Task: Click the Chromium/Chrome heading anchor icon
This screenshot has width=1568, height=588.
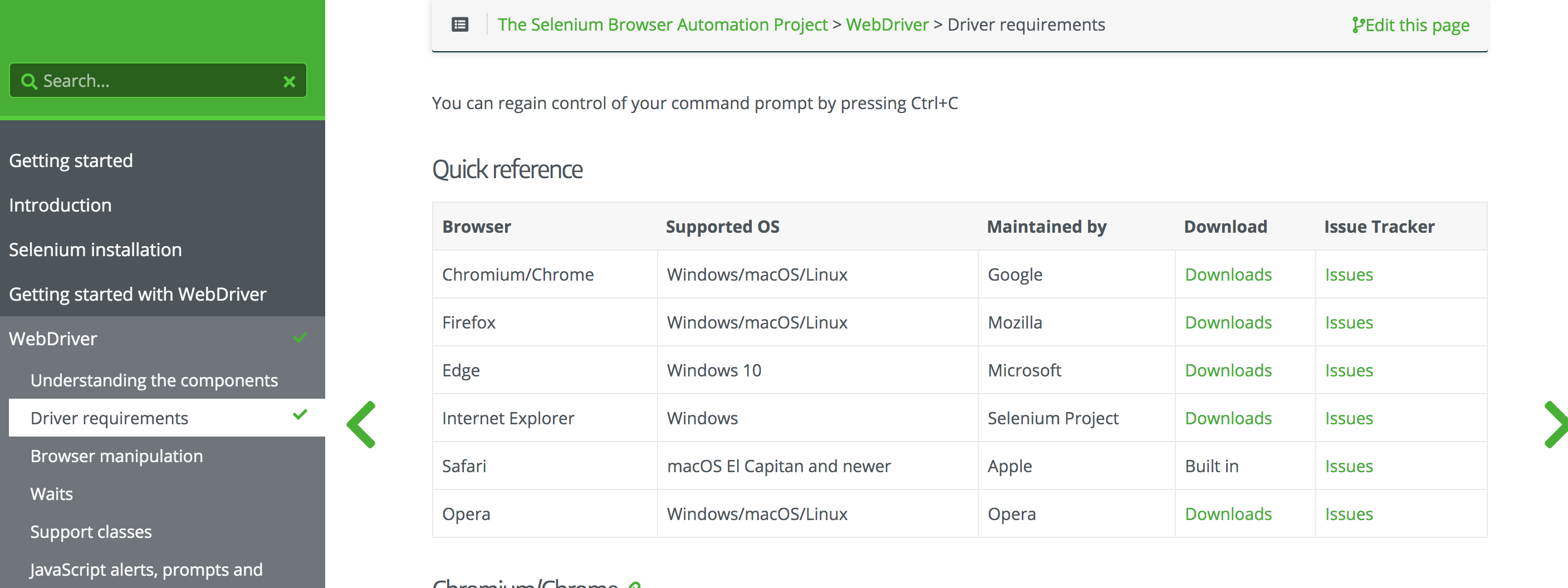Action: (x=634, y=584)
